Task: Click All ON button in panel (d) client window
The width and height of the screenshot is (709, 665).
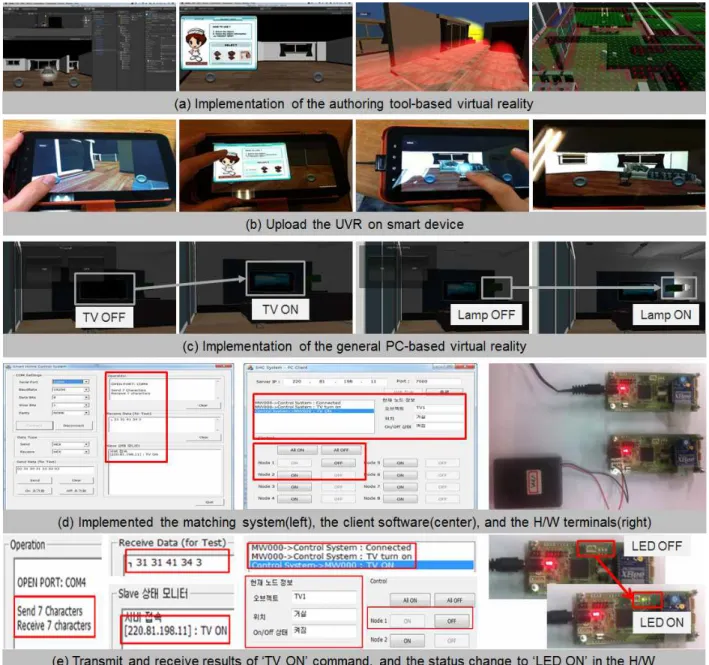Action: [x=297, y=450]
